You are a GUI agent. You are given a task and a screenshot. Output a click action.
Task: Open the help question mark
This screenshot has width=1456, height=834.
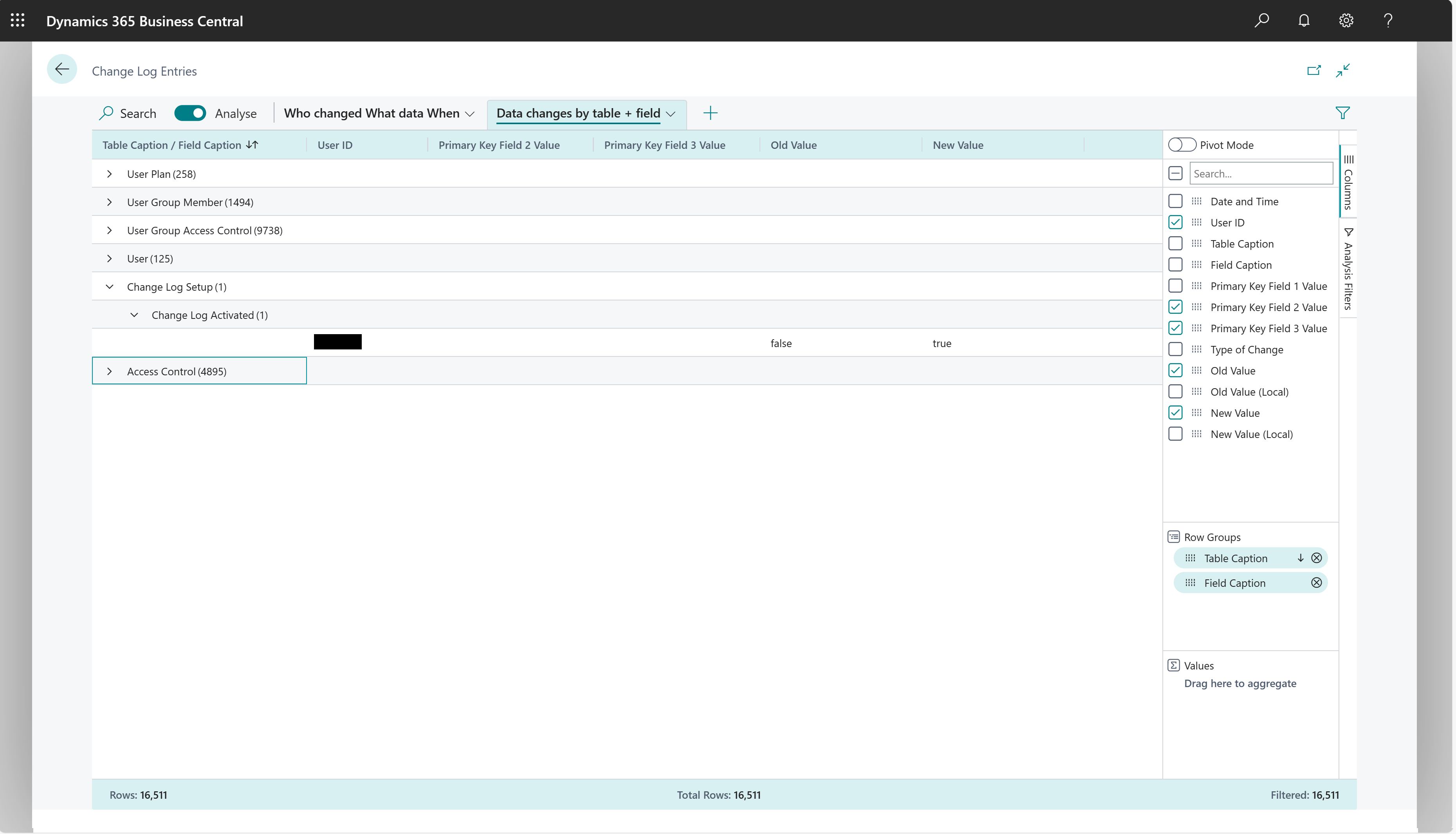pyautogui.click(x=1388, y=21)
